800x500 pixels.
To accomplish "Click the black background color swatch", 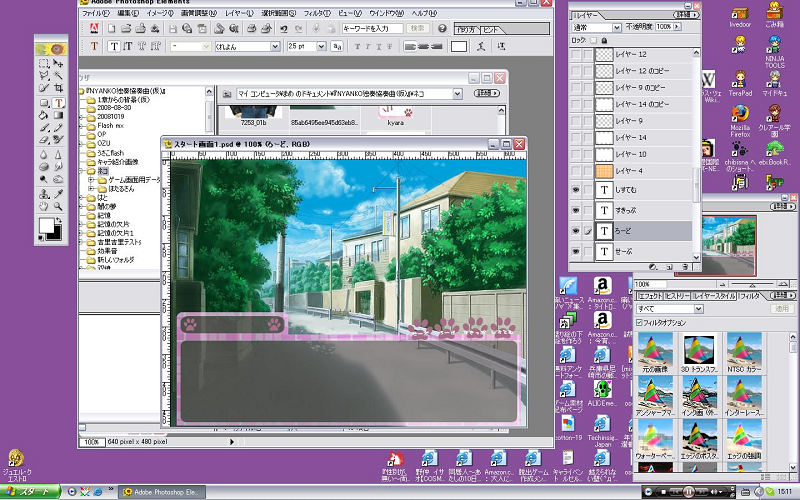I will point(56,235).
